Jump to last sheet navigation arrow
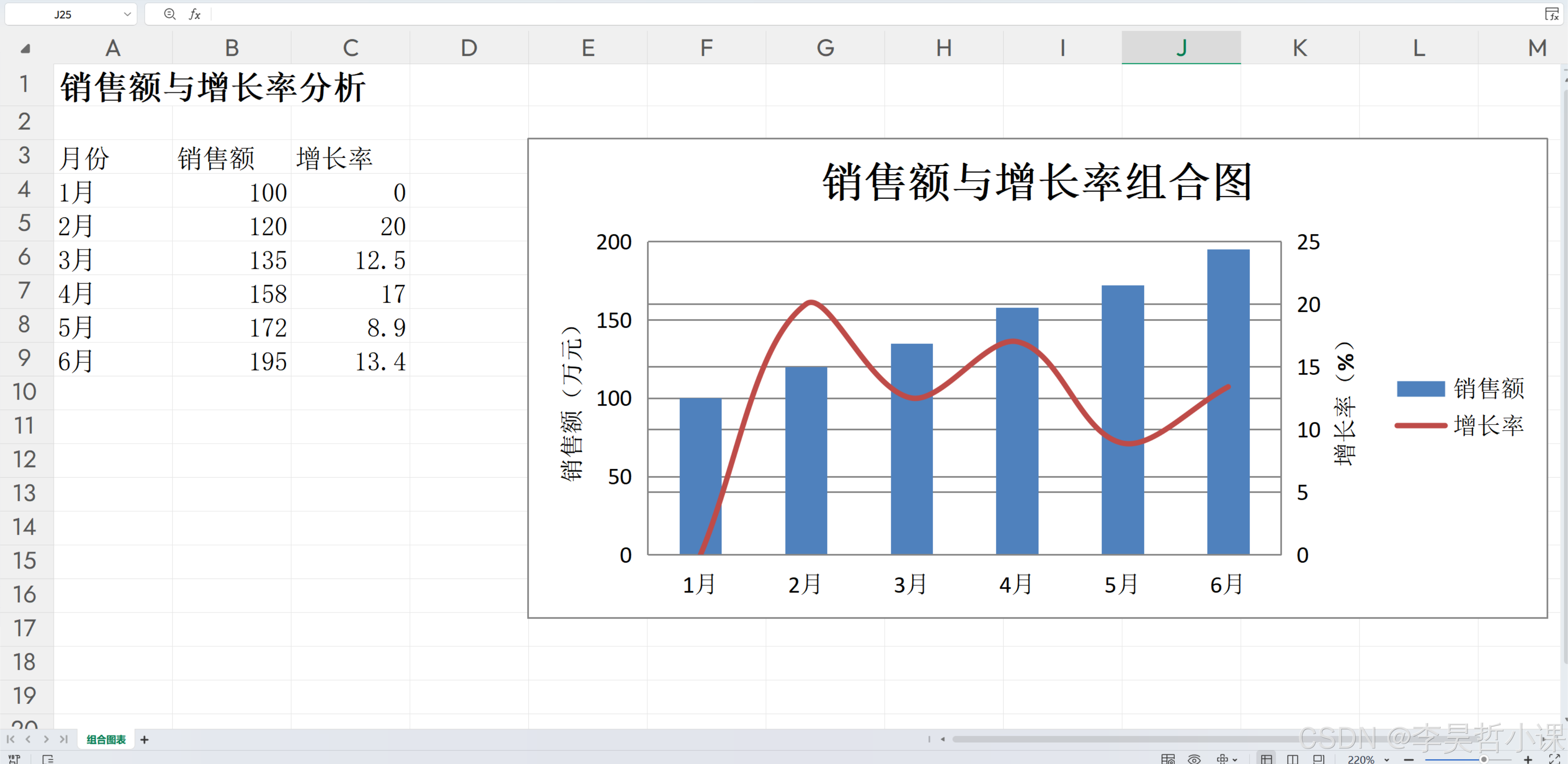Viewport: 1568px width, 764px height. click(63, 739)
